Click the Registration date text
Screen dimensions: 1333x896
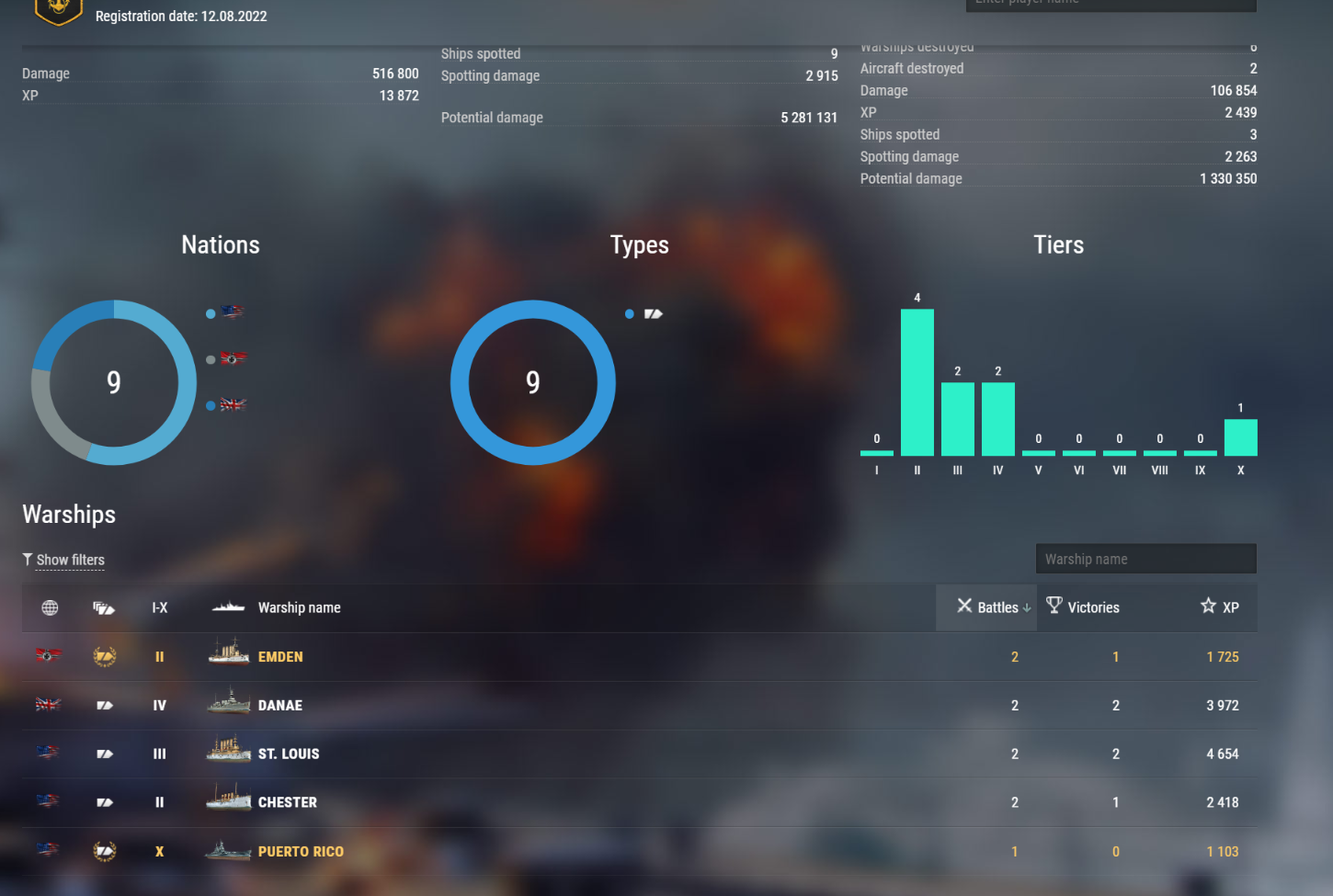(181, 17)
